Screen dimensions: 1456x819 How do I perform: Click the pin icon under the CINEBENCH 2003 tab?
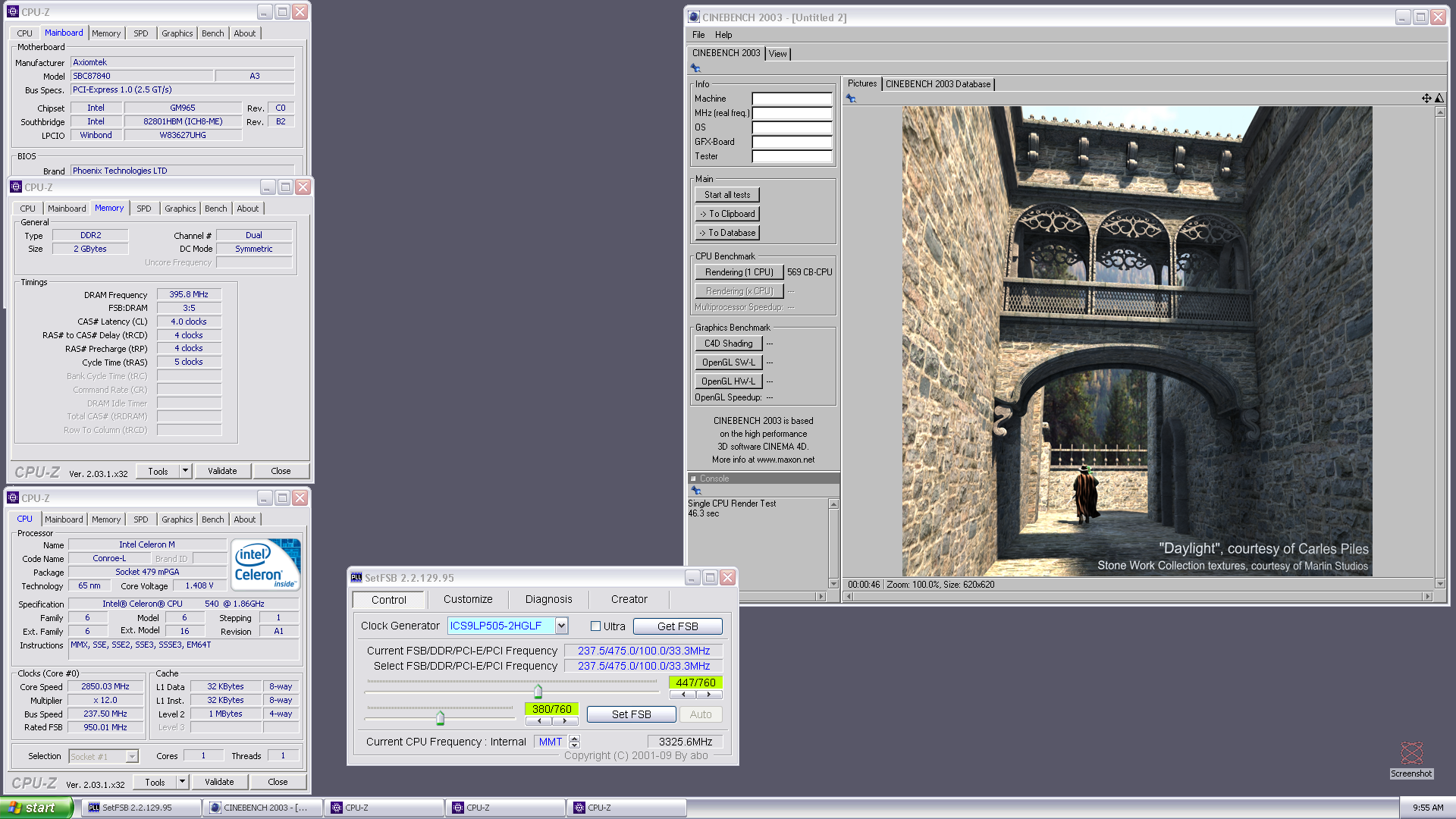tap(695, 68)
